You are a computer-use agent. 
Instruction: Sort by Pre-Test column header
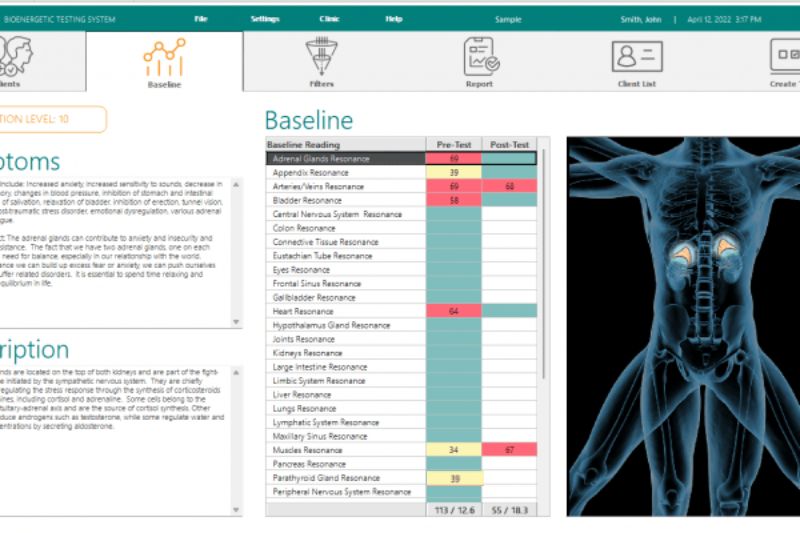(x=453, y=144)
